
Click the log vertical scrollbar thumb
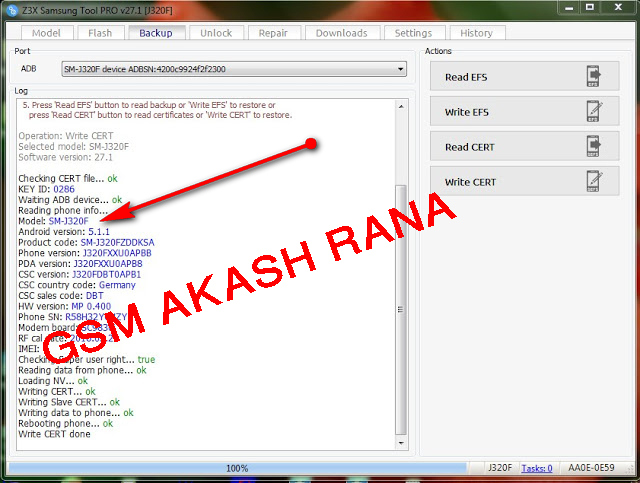(401, 309)
